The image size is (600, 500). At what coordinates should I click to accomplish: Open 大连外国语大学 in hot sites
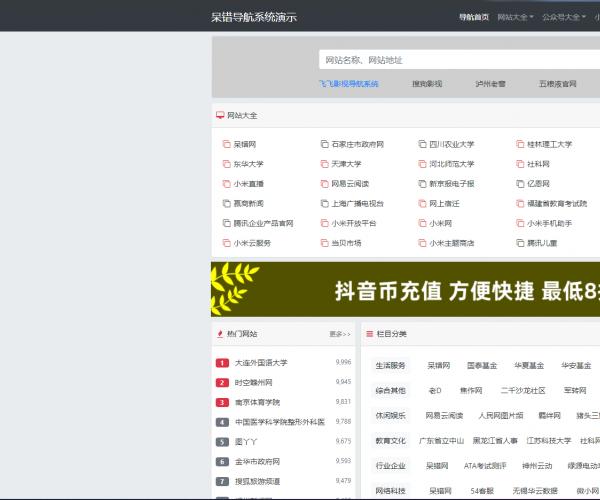[261, 363]
